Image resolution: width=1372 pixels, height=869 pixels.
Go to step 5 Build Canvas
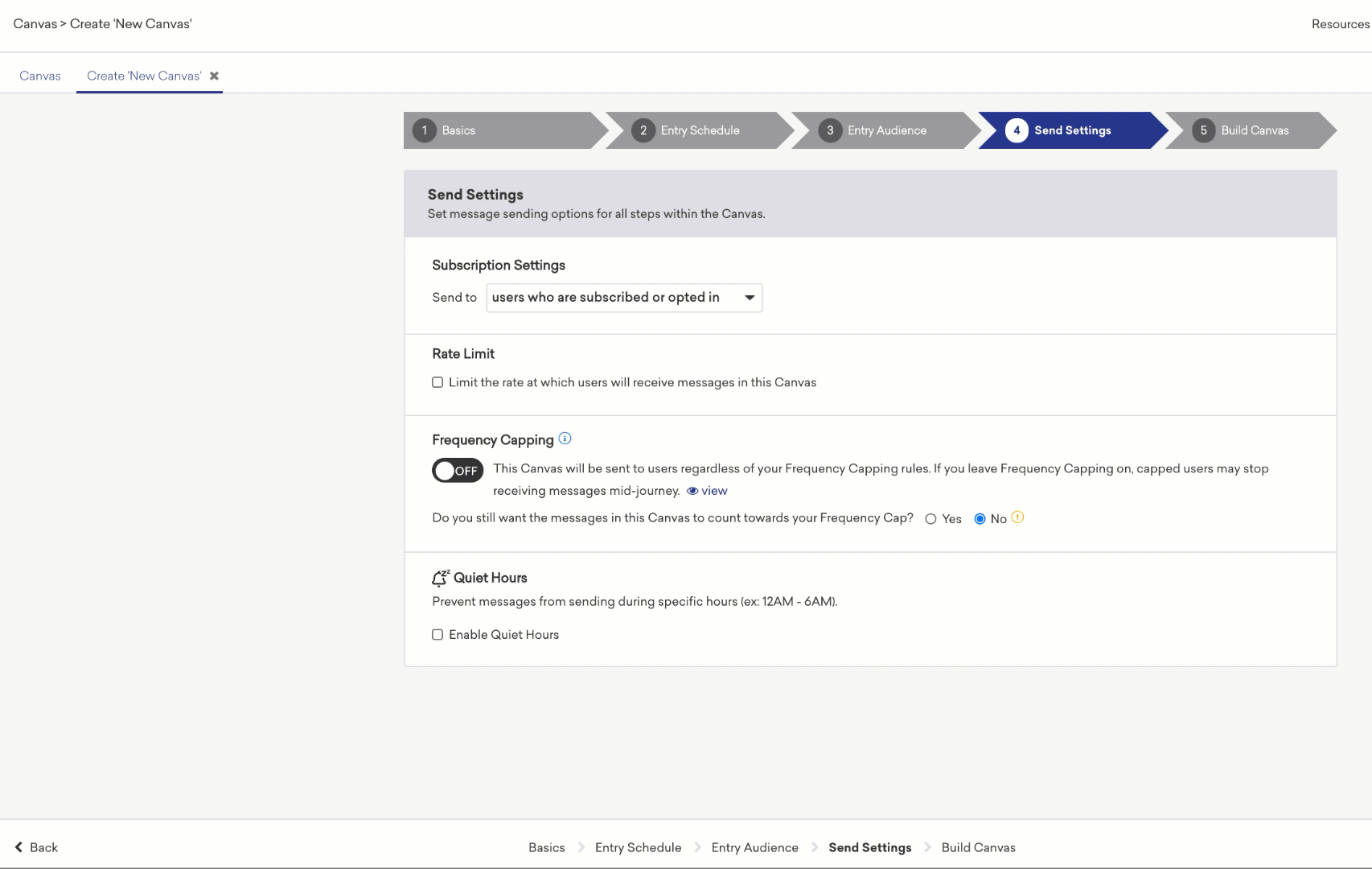pyautogui.click(x=1254, y=130)
